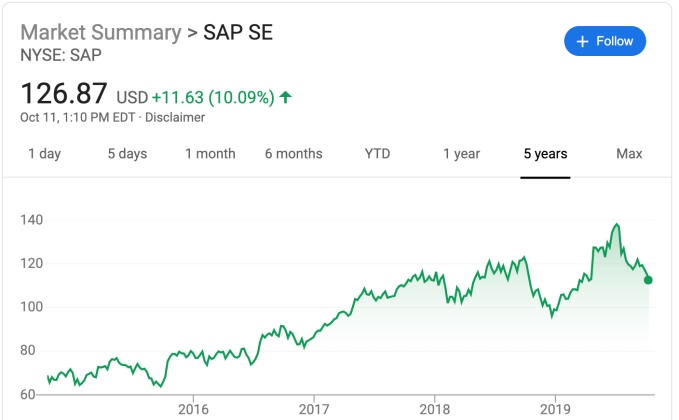The width and height of the screenshot is (679, 420).
Task: Click the green dot ending the chart line
Action: [x=648, y=280]
